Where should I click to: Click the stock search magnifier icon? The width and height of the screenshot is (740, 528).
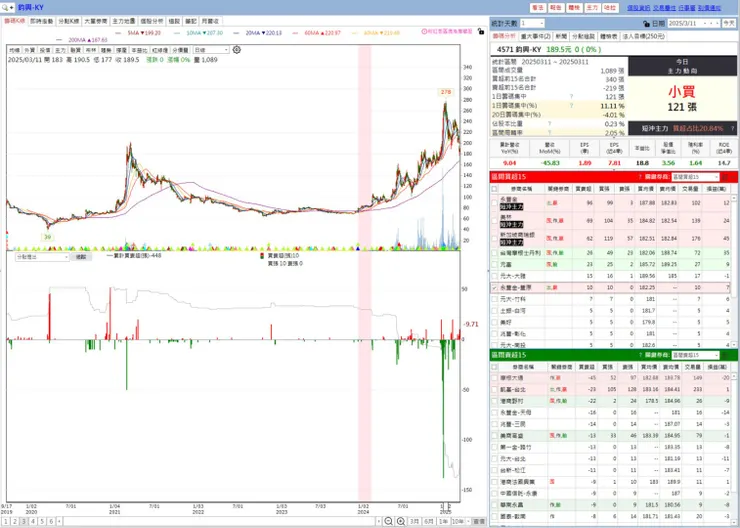[x=8, y=8]
